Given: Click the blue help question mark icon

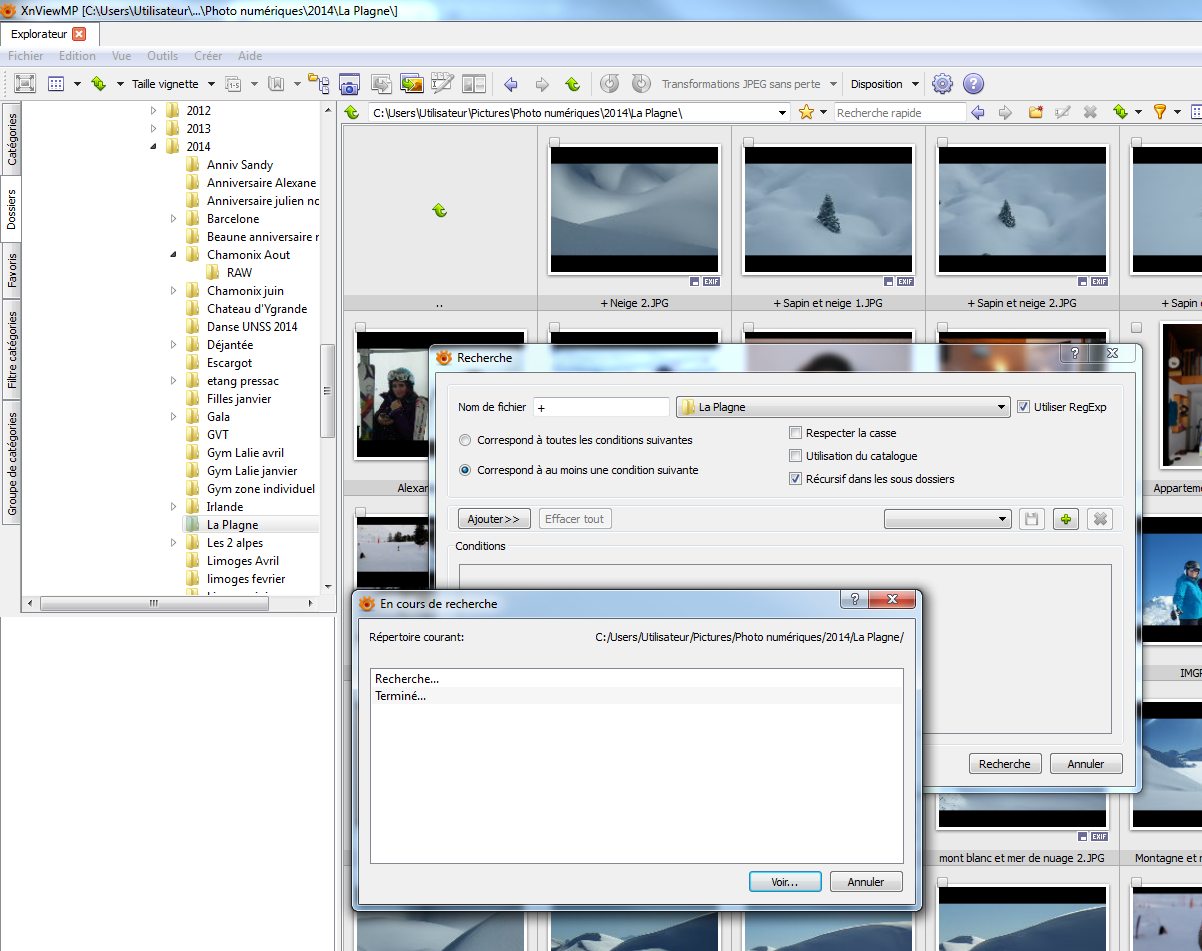Looking at the screenshot, I should pos(973,84).
